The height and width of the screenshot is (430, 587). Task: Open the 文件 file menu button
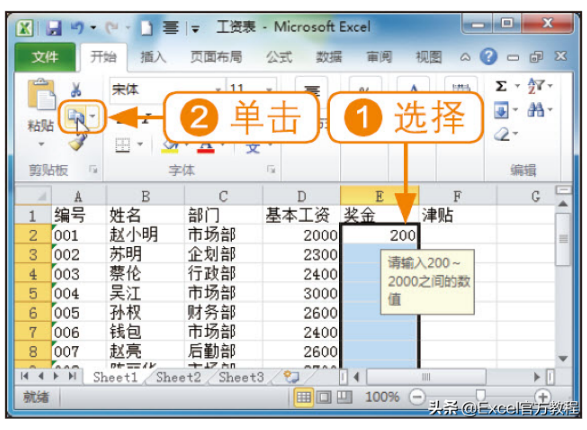45,57
